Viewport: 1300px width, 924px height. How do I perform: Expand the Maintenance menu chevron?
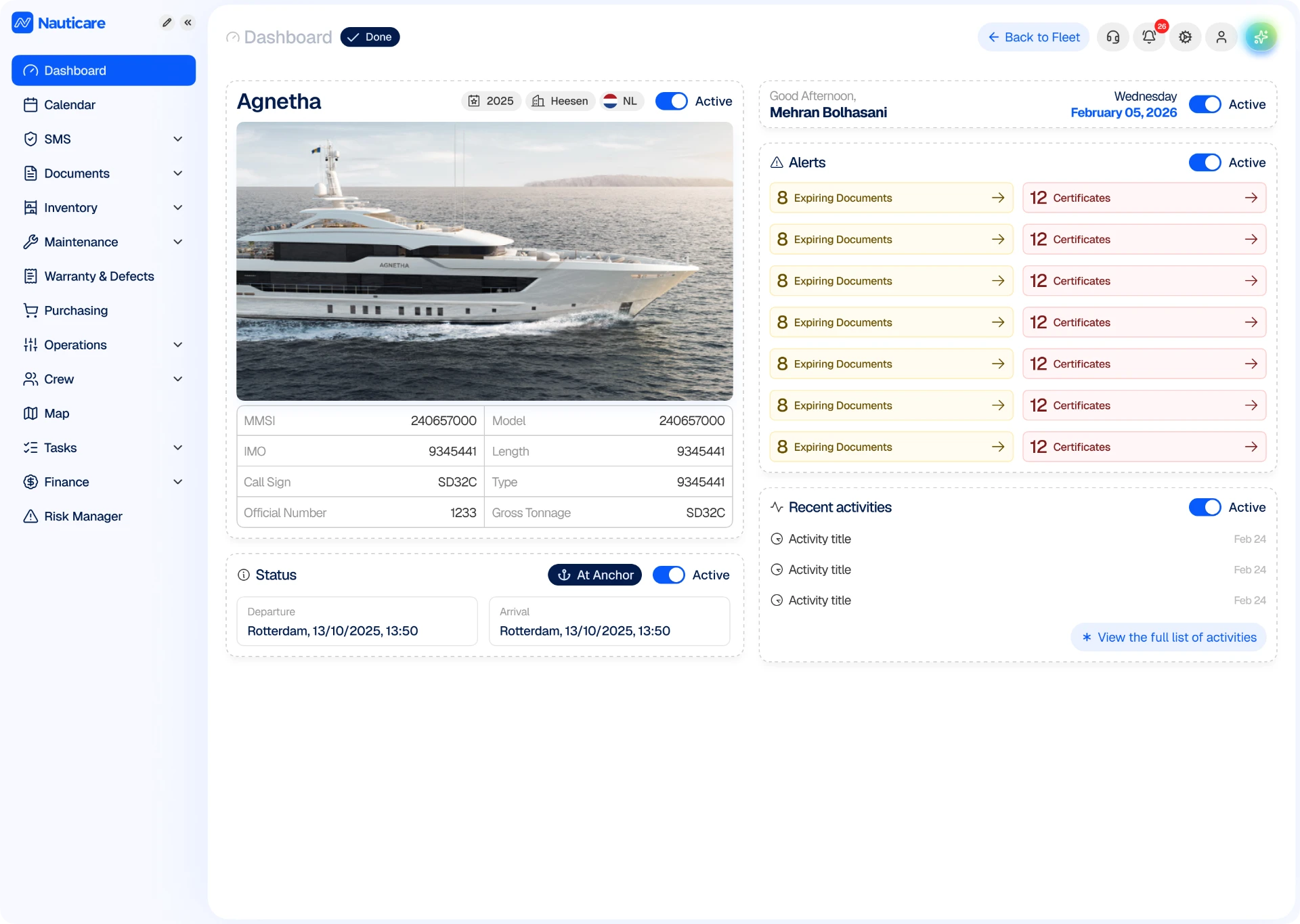pyautogui.click(x=178, y=242)
